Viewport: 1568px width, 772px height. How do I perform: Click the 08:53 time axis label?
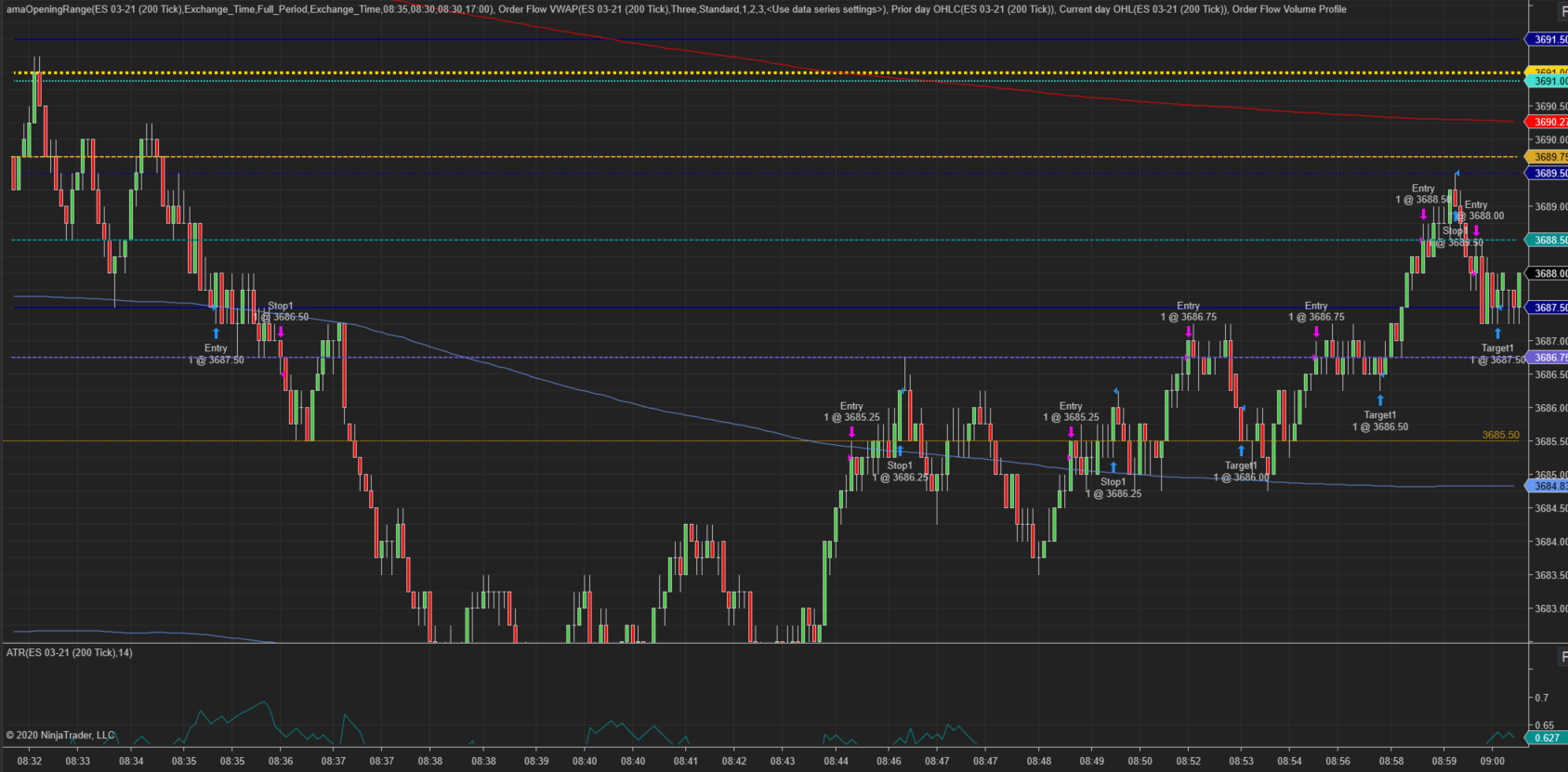(x=1241, y=761)
